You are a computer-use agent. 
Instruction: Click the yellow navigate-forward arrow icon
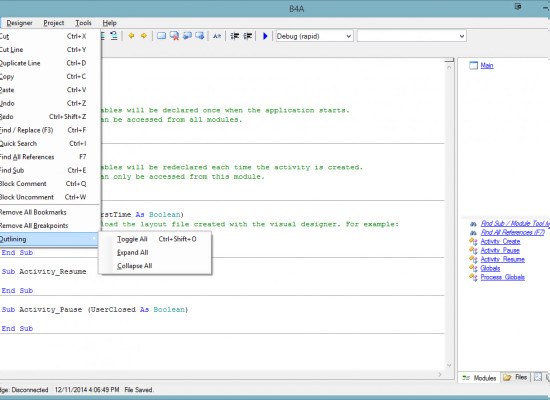coord(144,36)
